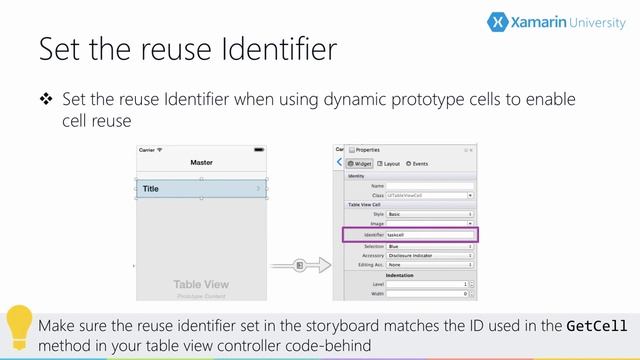Click the Indentation section heading
The image size is (640, 360).
click(x=399, y=276)
